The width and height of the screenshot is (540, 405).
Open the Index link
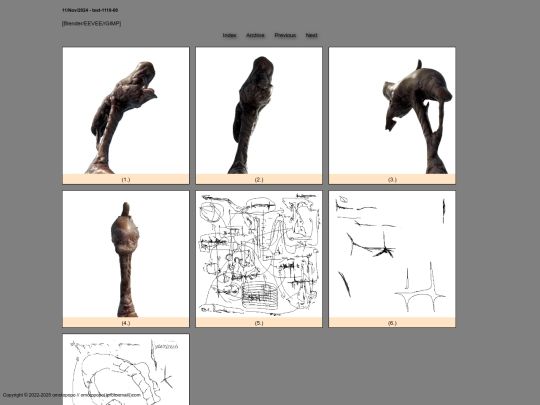(x=229, y=35)
